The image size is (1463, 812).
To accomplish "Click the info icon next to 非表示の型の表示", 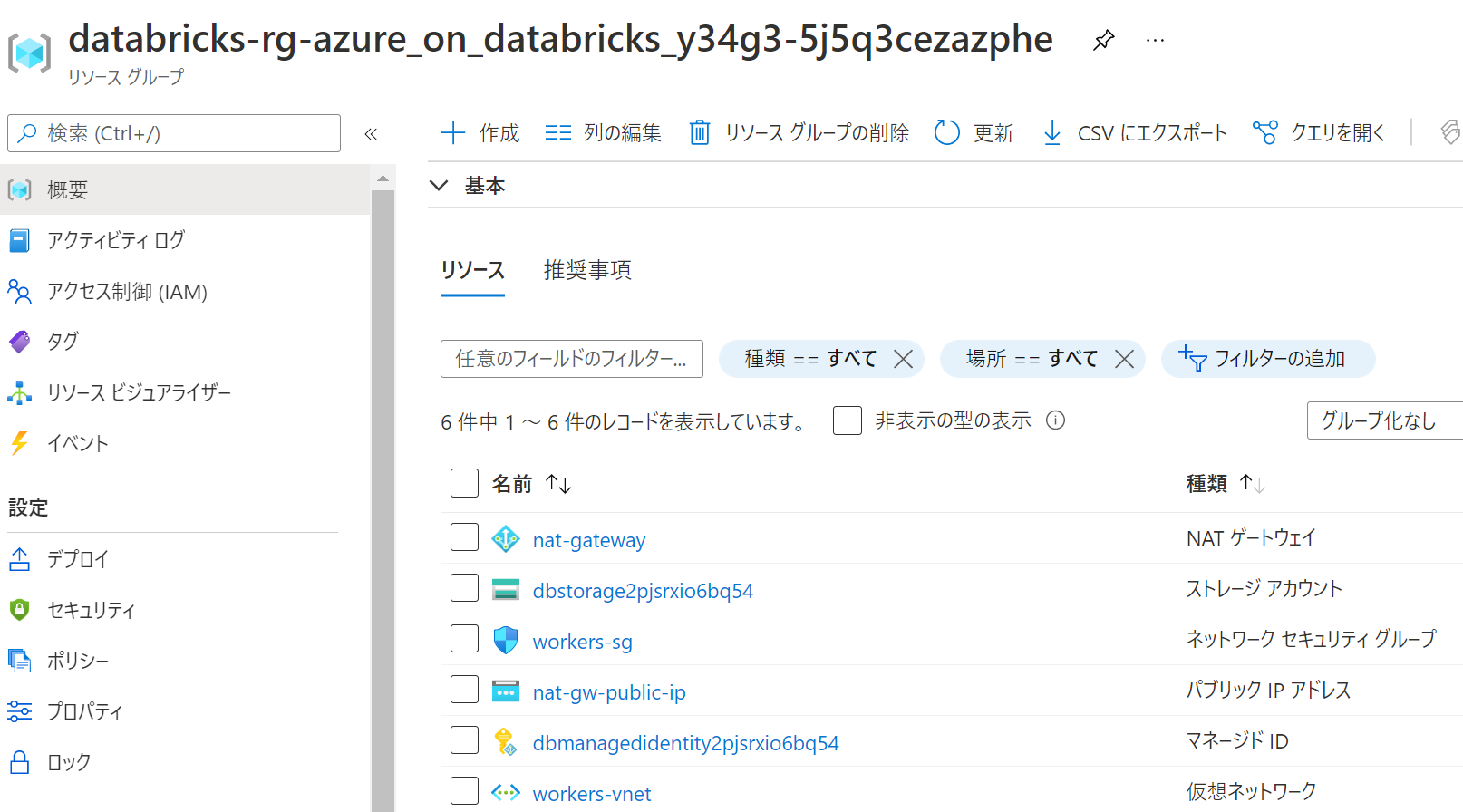I will tap(1055, 420).
